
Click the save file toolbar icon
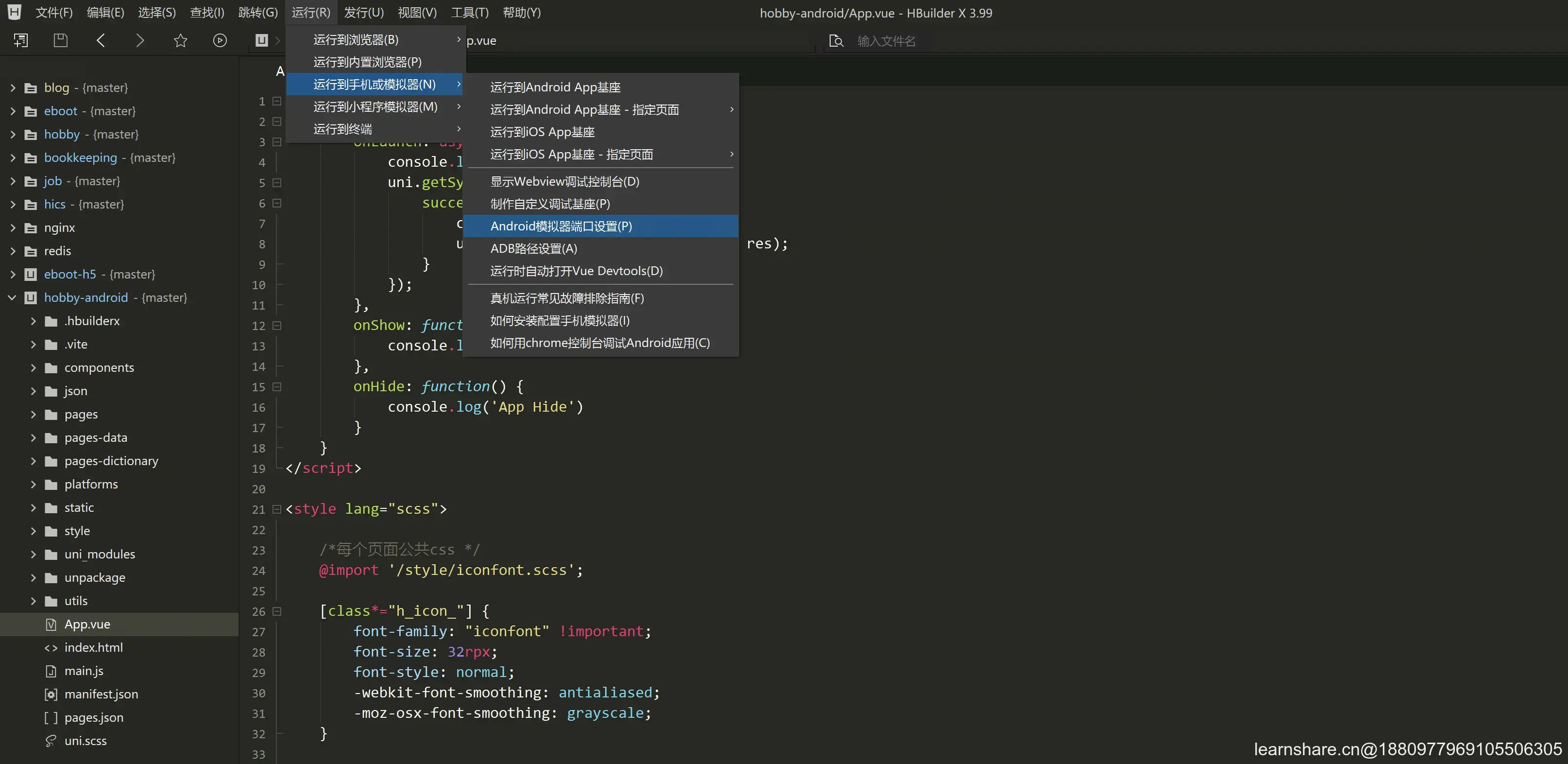pyautogui.click(x=60, y=41)
